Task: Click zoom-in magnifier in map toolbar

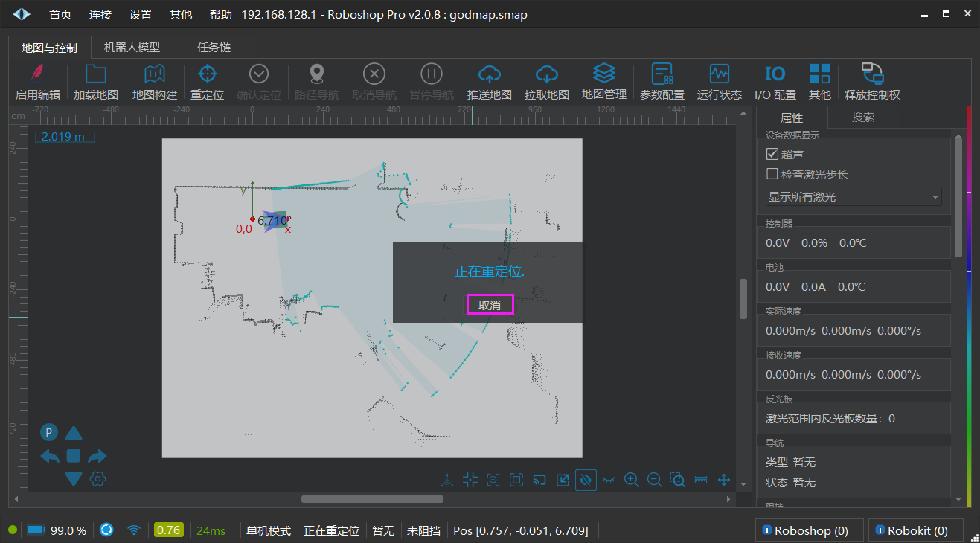Action: tap(631, 479)
